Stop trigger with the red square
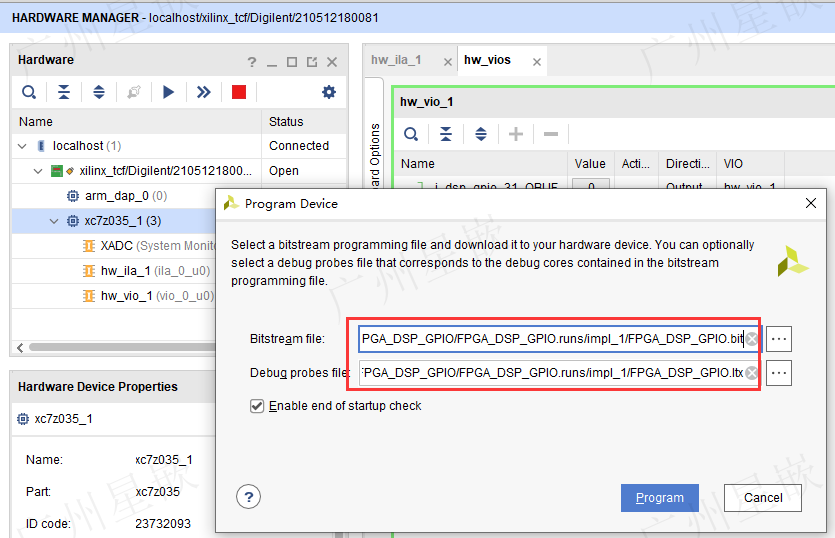Image resolution: width=835 pixels, height=538 pixels. (239, 92)
